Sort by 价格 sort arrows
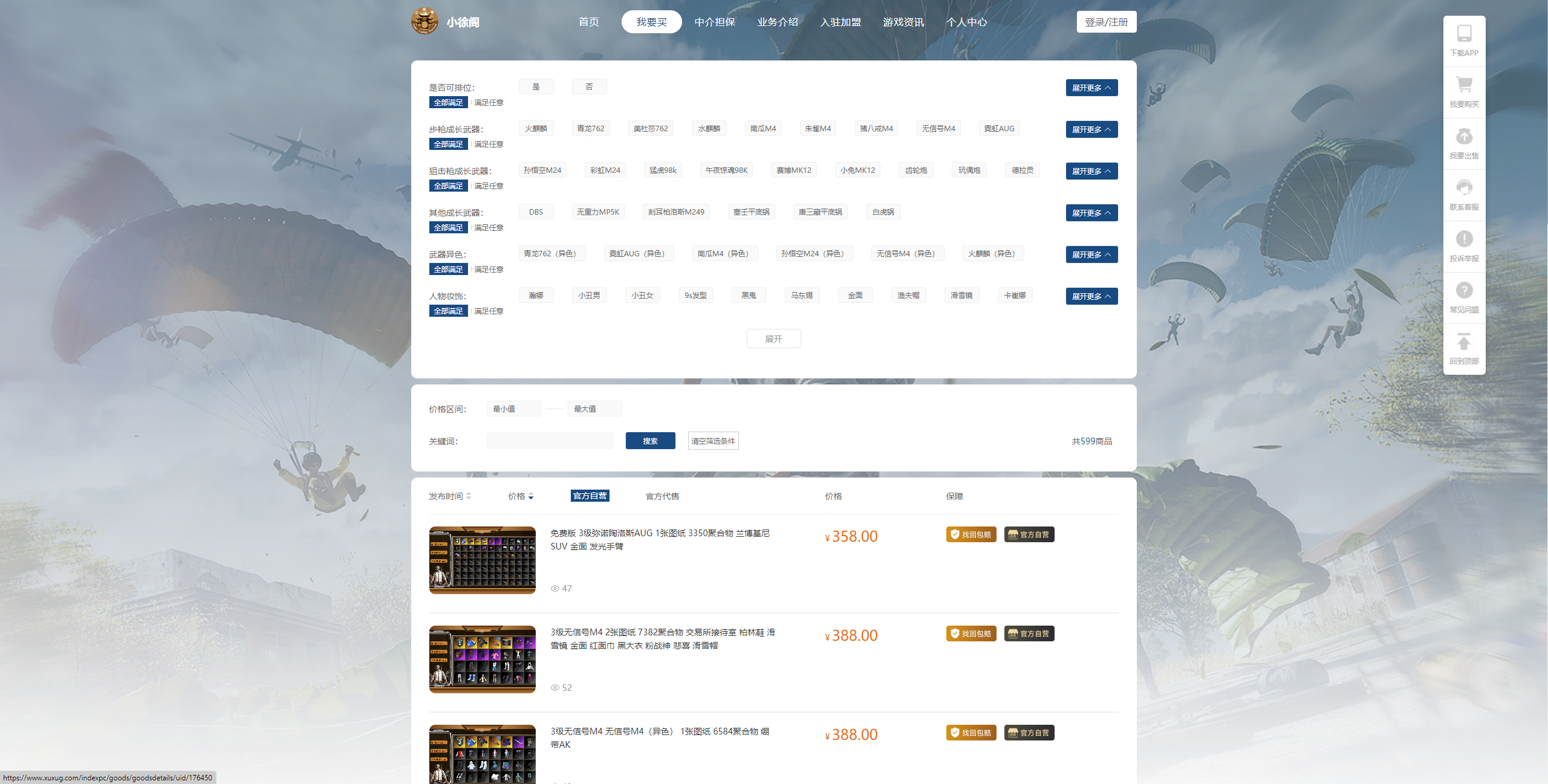Image resolution: width=1548 pixels, height=784 pixels. pyautogui.click(x=531, y=496)
